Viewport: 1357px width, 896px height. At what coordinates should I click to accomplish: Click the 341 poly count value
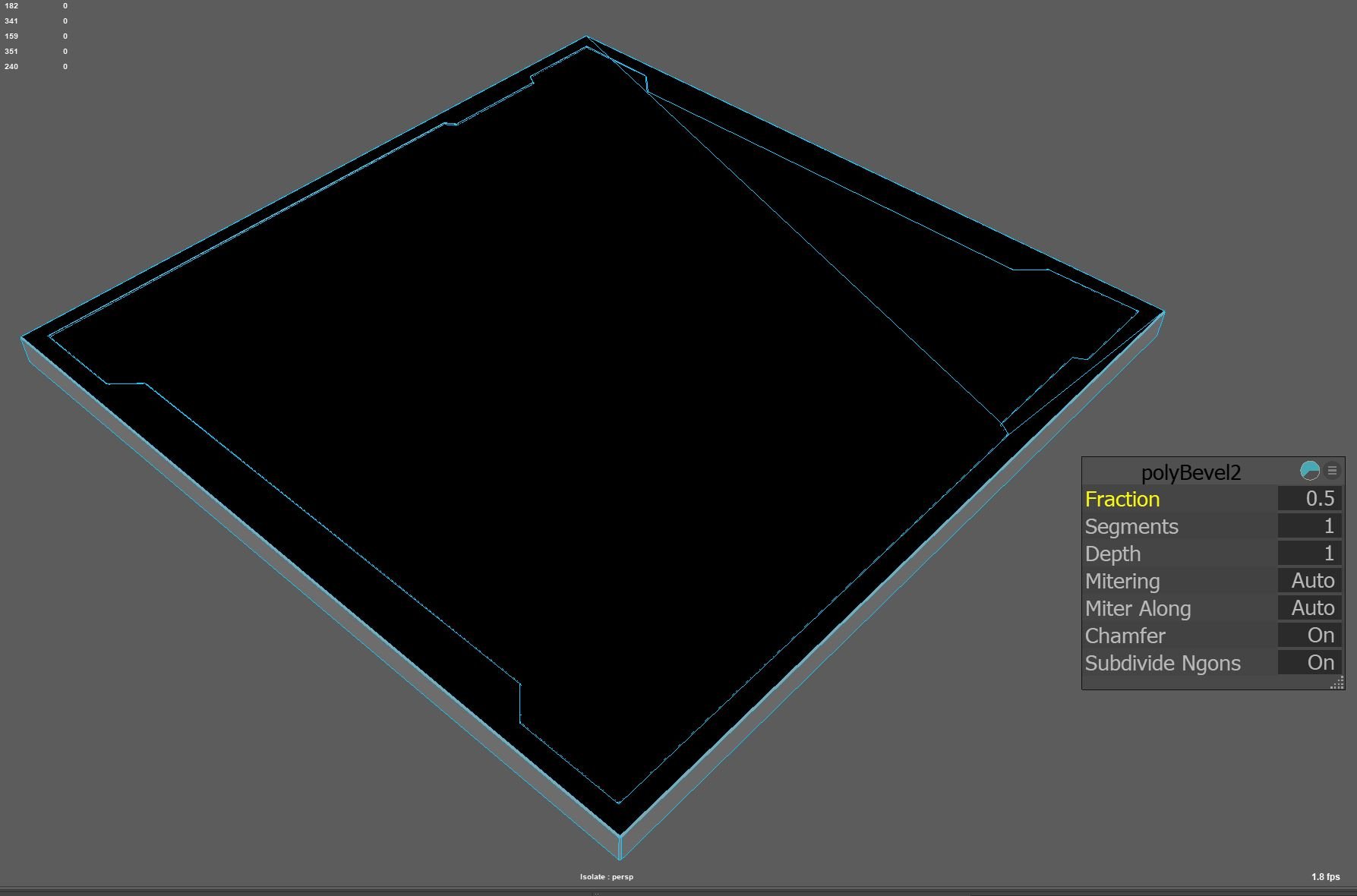click(x=11, y=21)
